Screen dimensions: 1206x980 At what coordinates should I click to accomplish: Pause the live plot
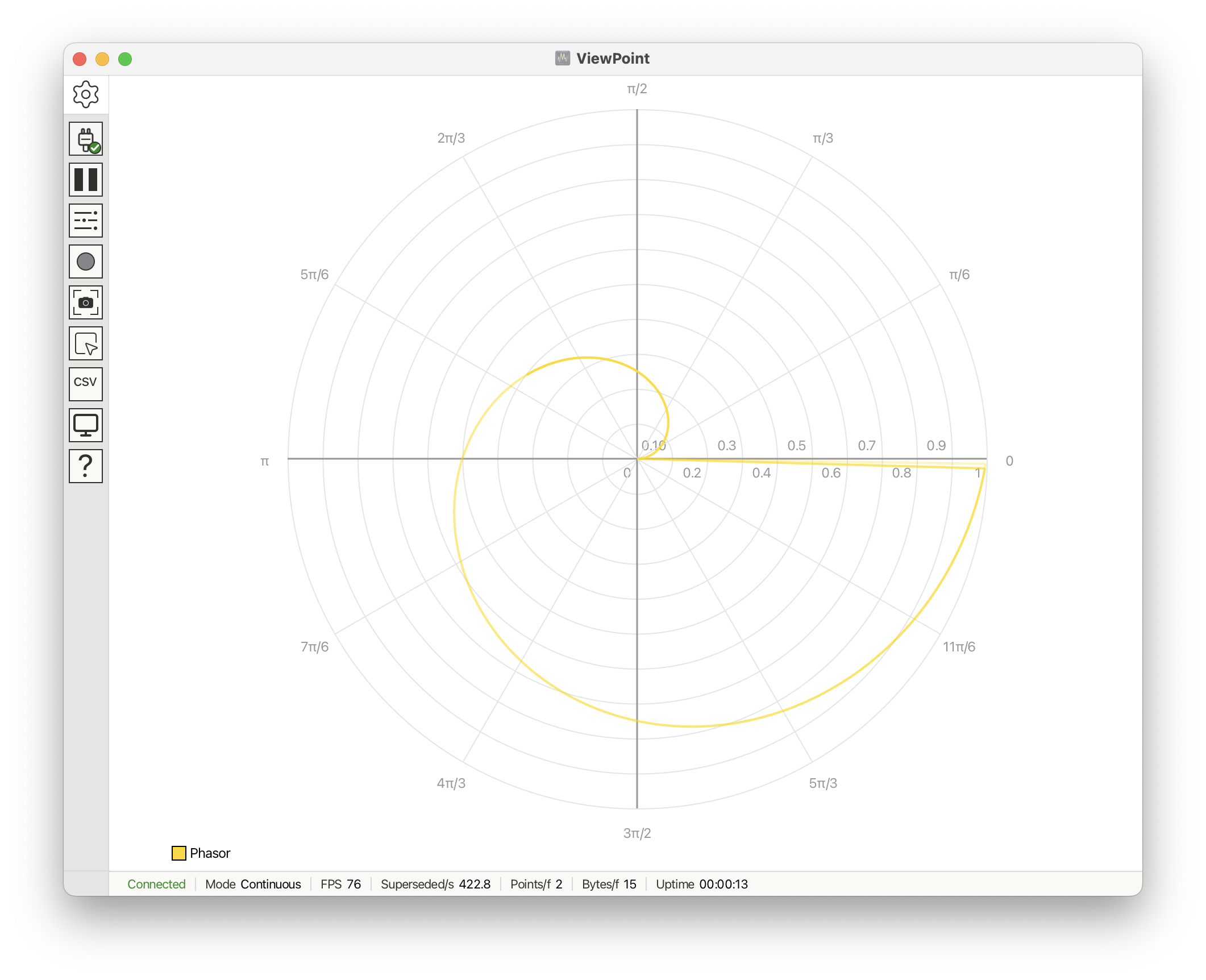point(86,180)
